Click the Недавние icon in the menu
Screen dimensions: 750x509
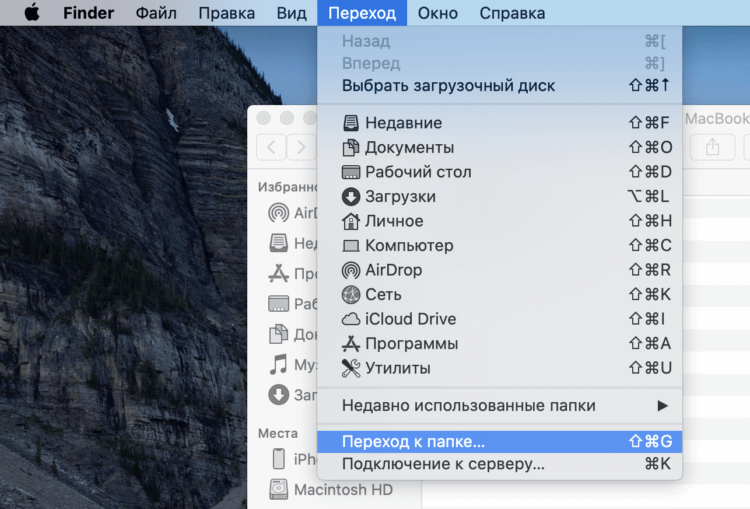point(351,123)
